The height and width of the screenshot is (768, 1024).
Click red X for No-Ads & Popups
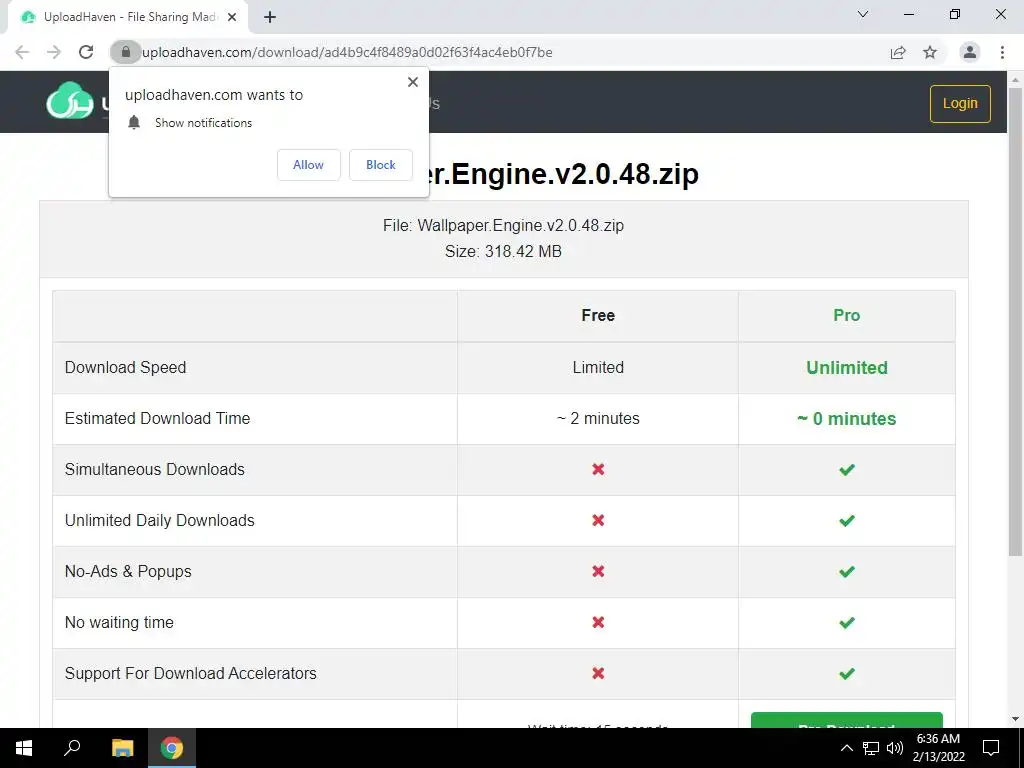(598, 571)
